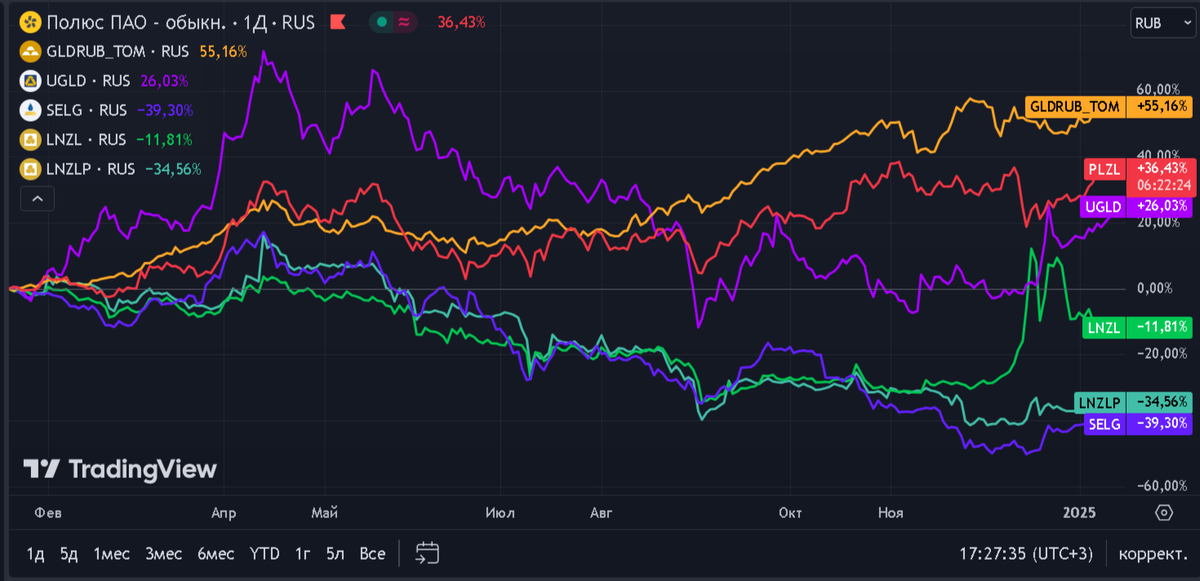Viewport: 1200px width, 581px height.
Task: Click the teal LNZLP price-scale label
Action: pos(1133,402)
